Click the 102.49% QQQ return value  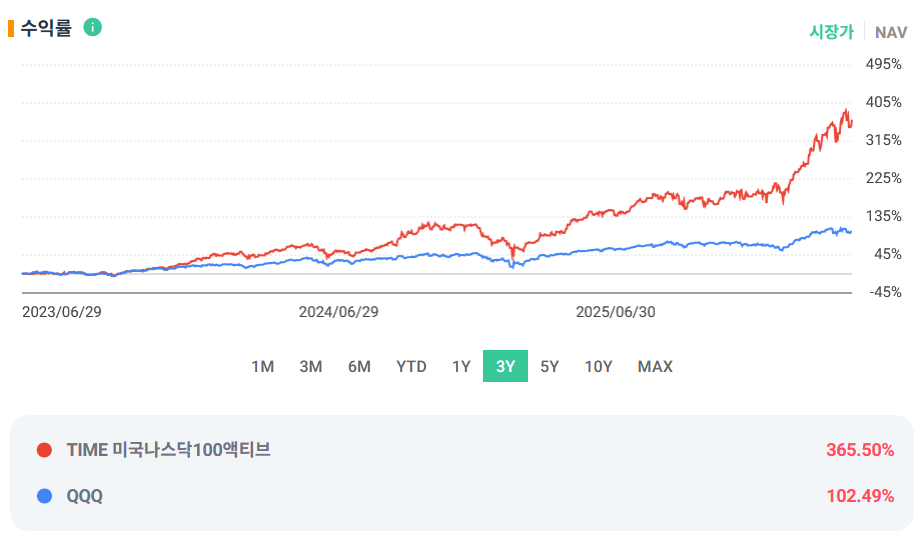pos(860,496)
